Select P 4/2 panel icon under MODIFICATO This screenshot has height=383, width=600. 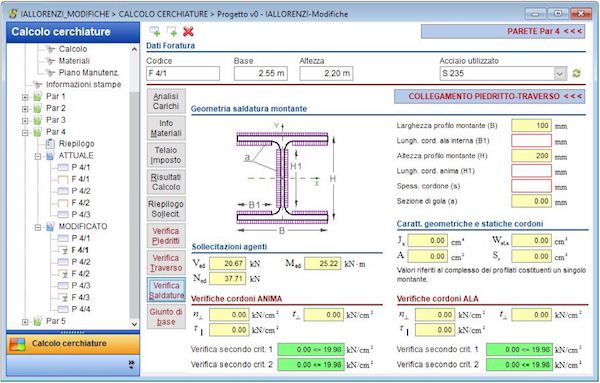(x=63, y=262)
